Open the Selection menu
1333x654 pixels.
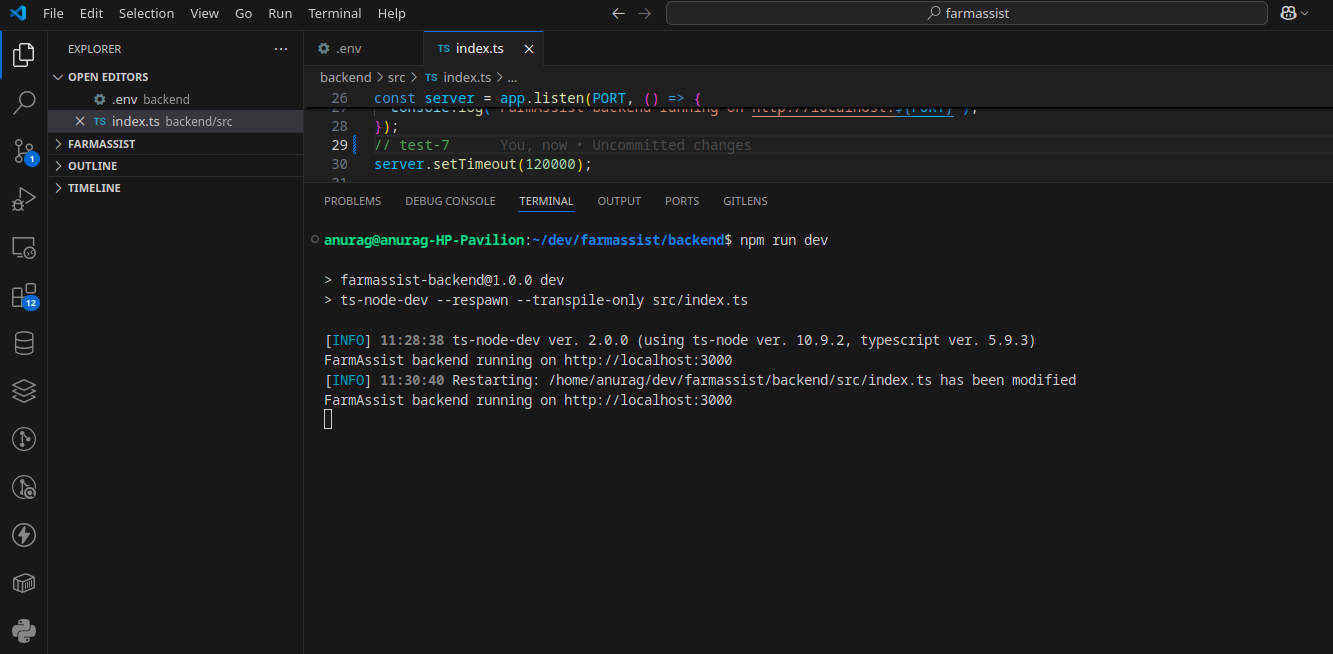pos(146,13)
